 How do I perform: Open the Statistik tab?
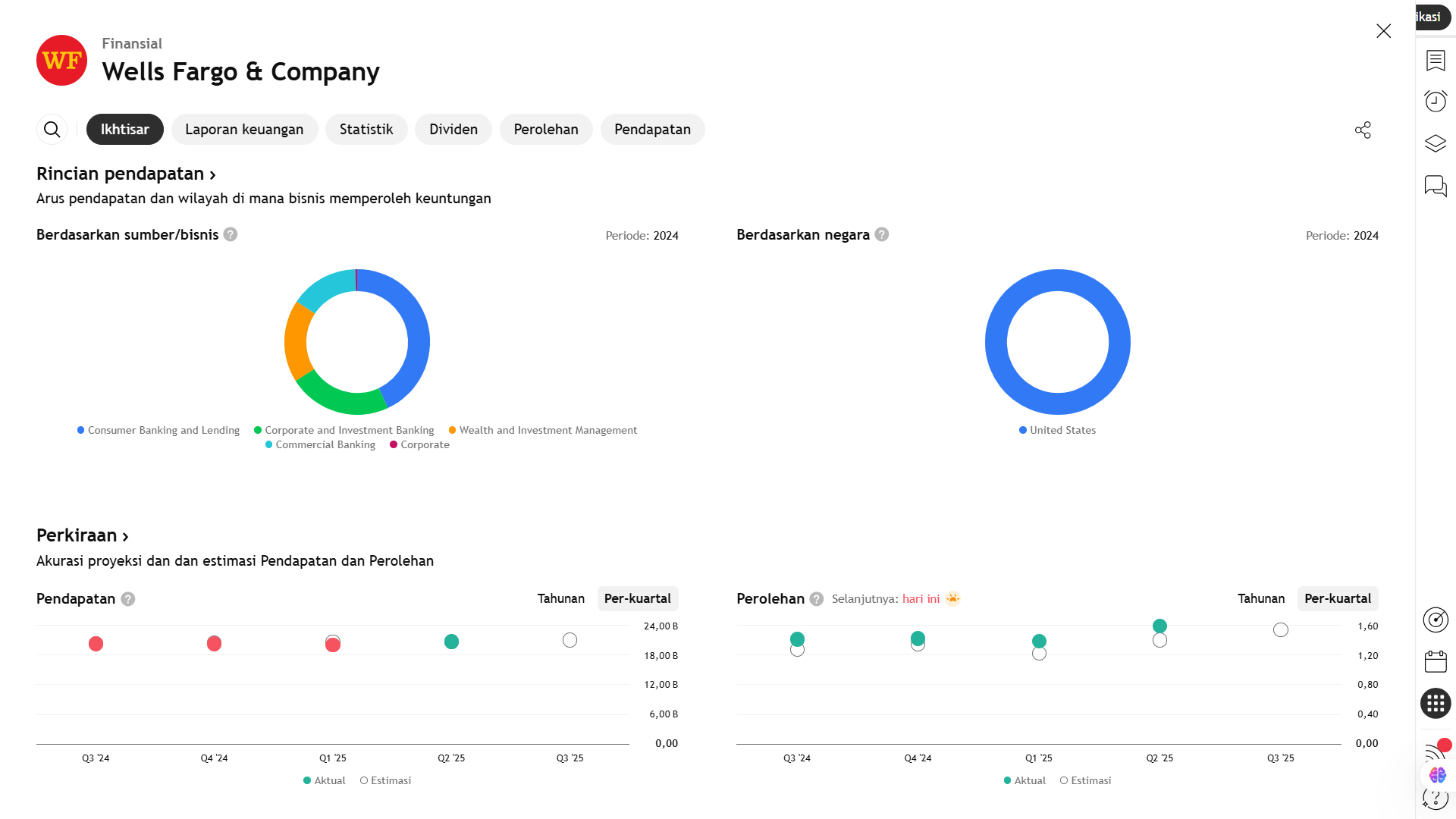366,130
